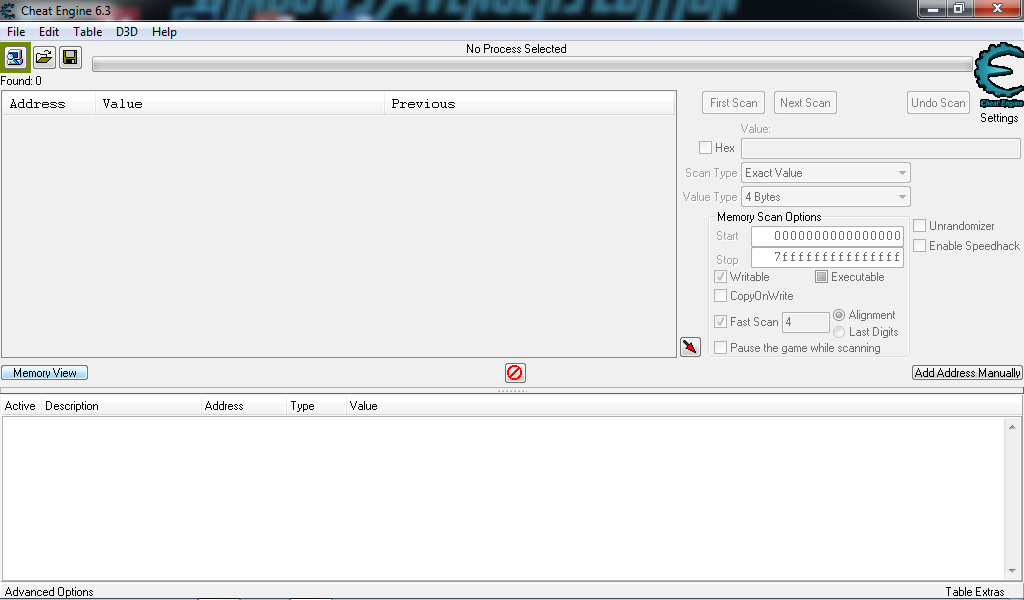Click the scan Value input field
The height and width of the screenshot is (600, 1024).
click(x=881, y=148)
